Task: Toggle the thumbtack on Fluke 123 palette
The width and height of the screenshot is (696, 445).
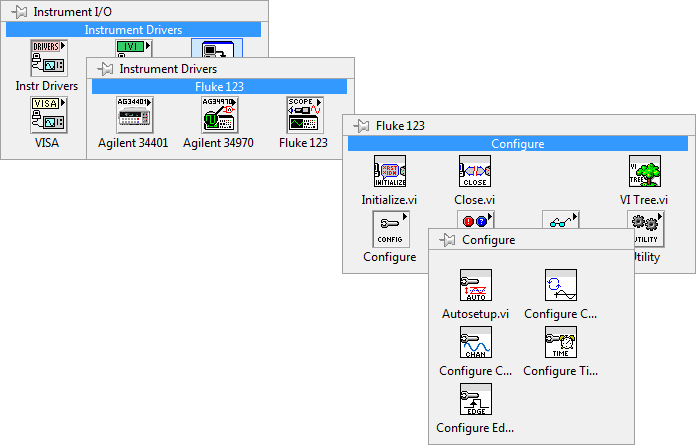Action: pos(362,126)
